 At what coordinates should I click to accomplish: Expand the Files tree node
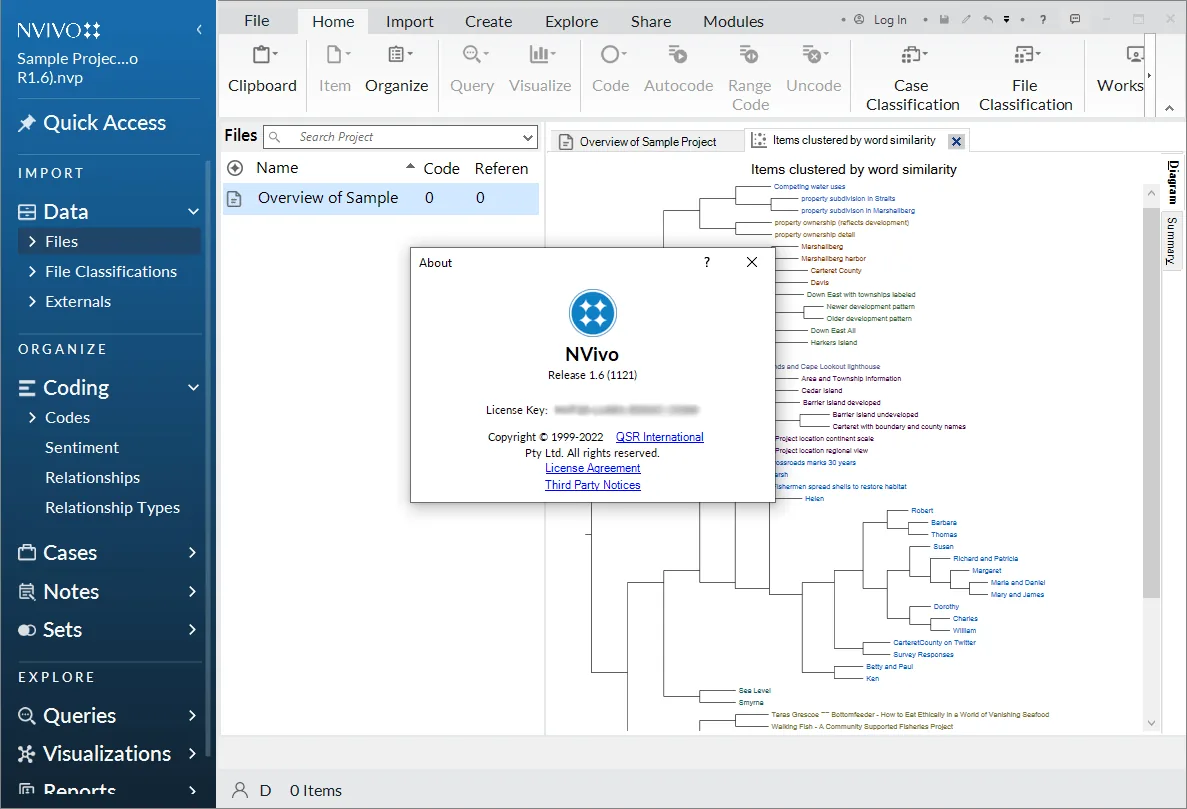click(x=32, y=241)
